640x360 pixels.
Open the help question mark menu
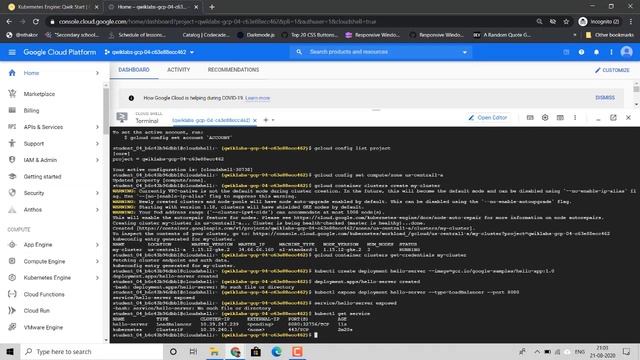[x=581, y=52]
